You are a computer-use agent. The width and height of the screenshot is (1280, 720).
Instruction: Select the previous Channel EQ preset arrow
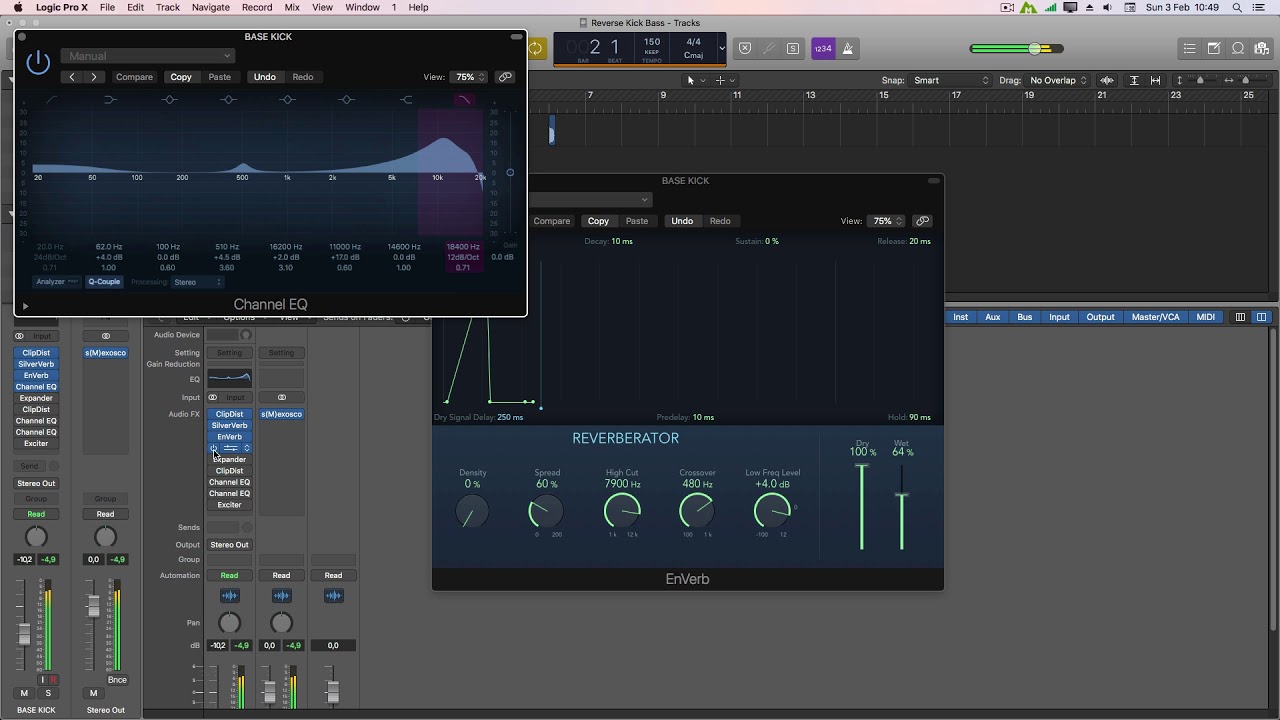tap(71, 77)
